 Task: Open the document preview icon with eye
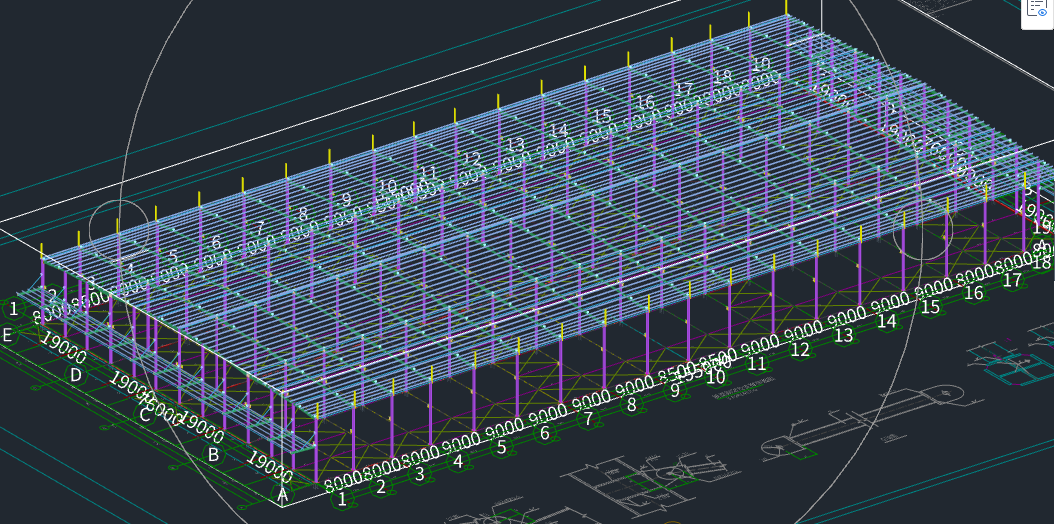[x=1038, y=9]
